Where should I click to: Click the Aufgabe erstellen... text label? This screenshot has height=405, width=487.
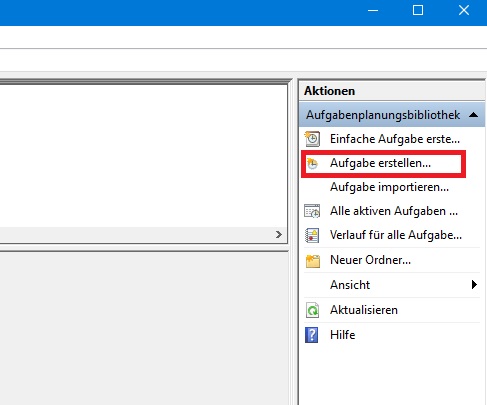[x=380, y=163]
